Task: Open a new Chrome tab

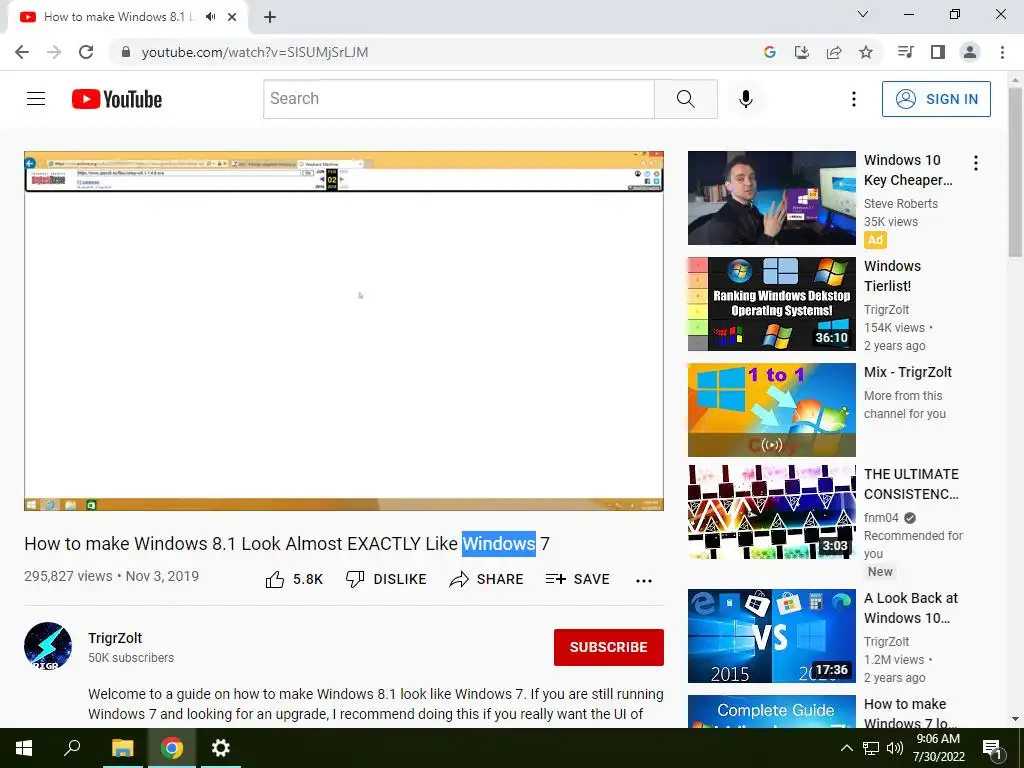Action: tap(270, 17)
